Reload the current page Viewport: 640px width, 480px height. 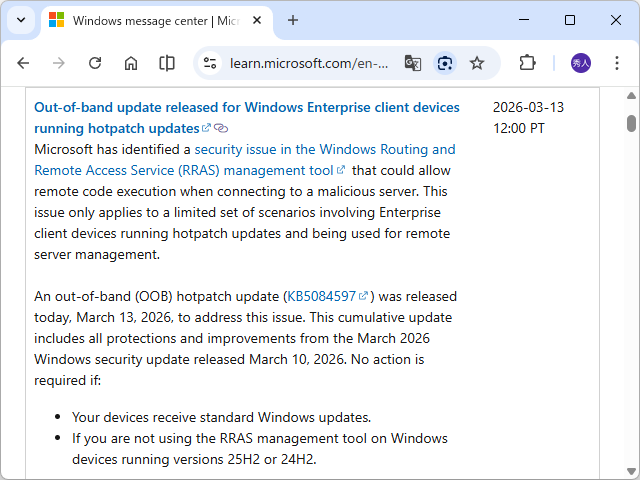point(95,63)
